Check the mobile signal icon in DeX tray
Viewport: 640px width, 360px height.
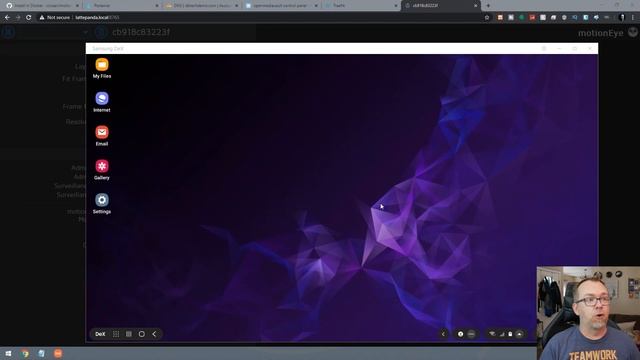(502, 334)
